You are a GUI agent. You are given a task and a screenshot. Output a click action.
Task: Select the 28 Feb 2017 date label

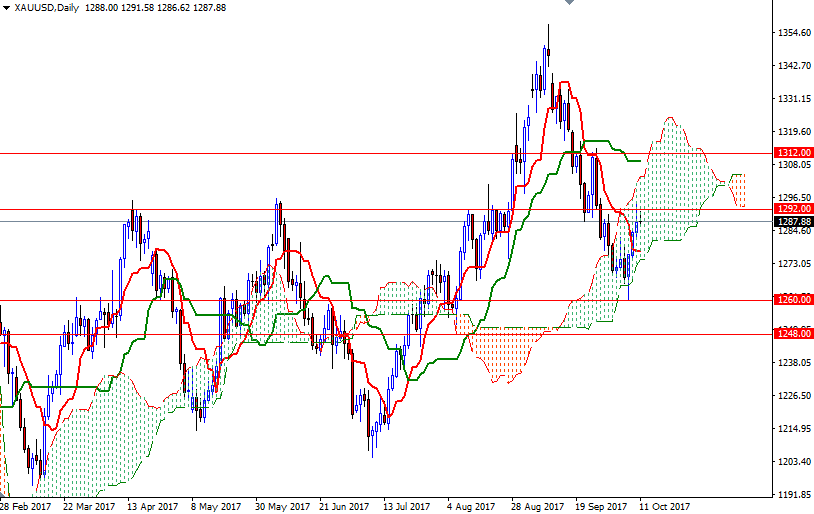[x=25, y=506]
